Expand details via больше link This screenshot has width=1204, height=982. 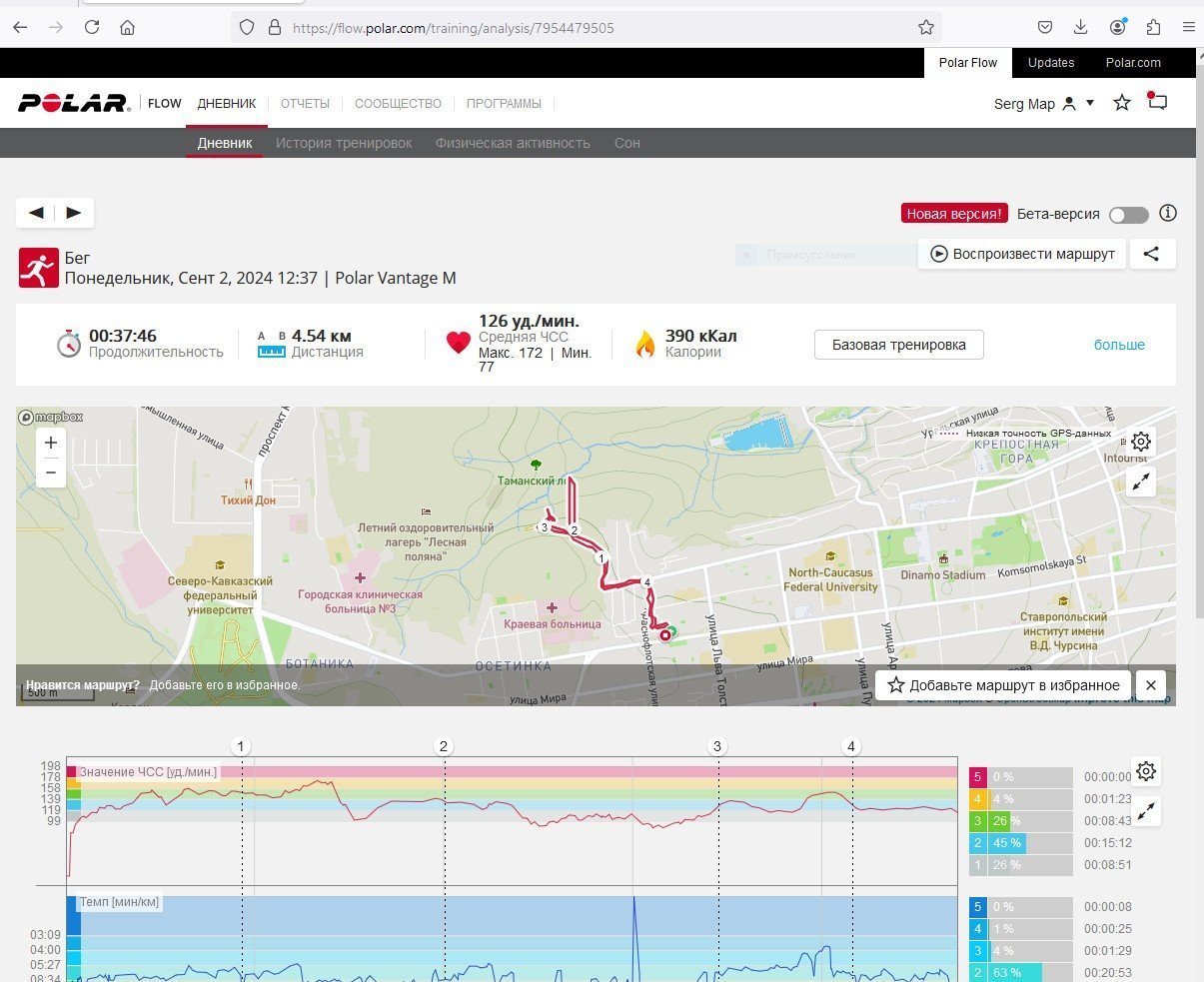point(1119,345)
